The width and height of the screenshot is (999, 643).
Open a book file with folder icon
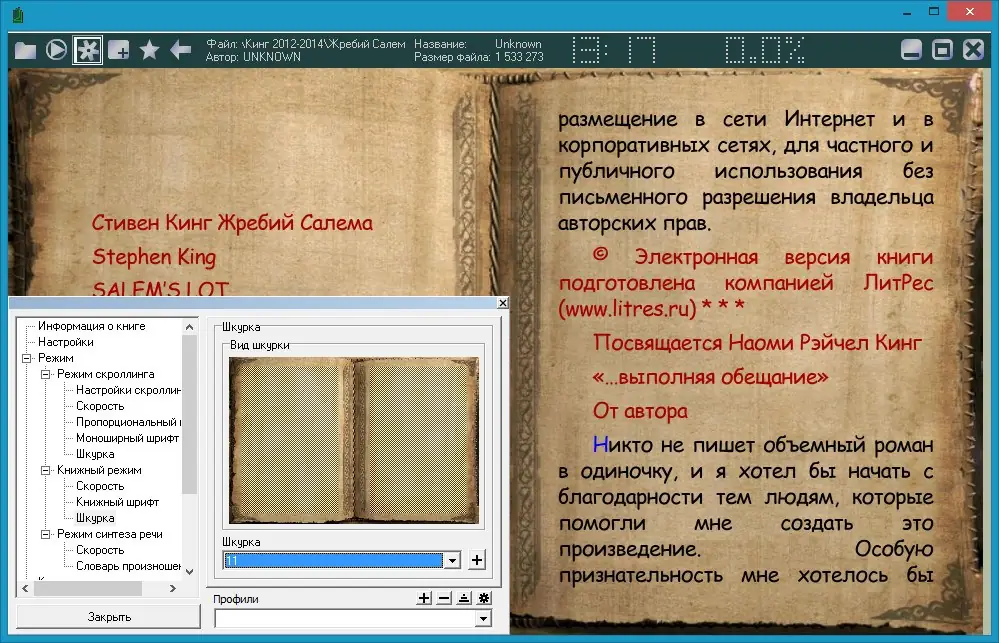click(x=25, y=50)
